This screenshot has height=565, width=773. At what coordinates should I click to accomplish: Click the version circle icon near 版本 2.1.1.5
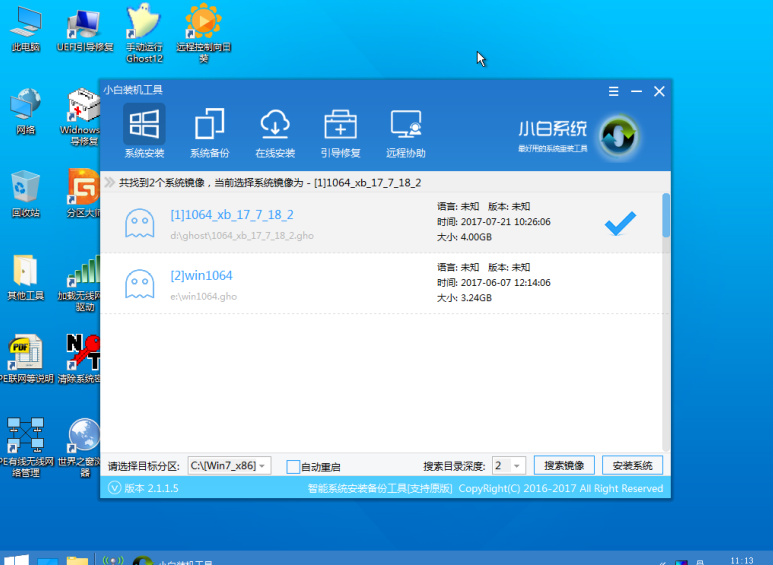click(x=114, y=488)
